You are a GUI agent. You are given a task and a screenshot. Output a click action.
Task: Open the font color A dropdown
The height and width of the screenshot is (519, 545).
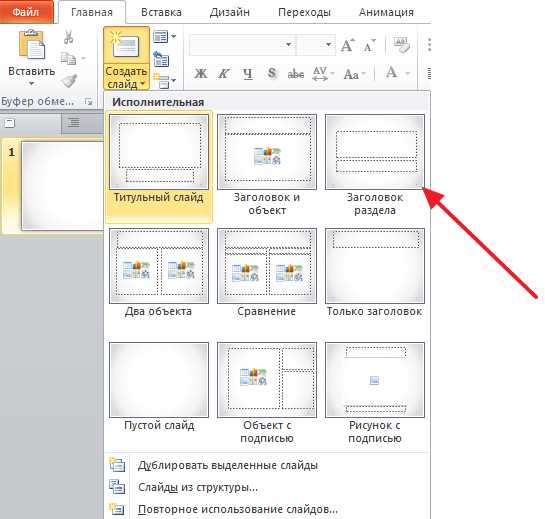pyautogui.click(x=408, y=73)
